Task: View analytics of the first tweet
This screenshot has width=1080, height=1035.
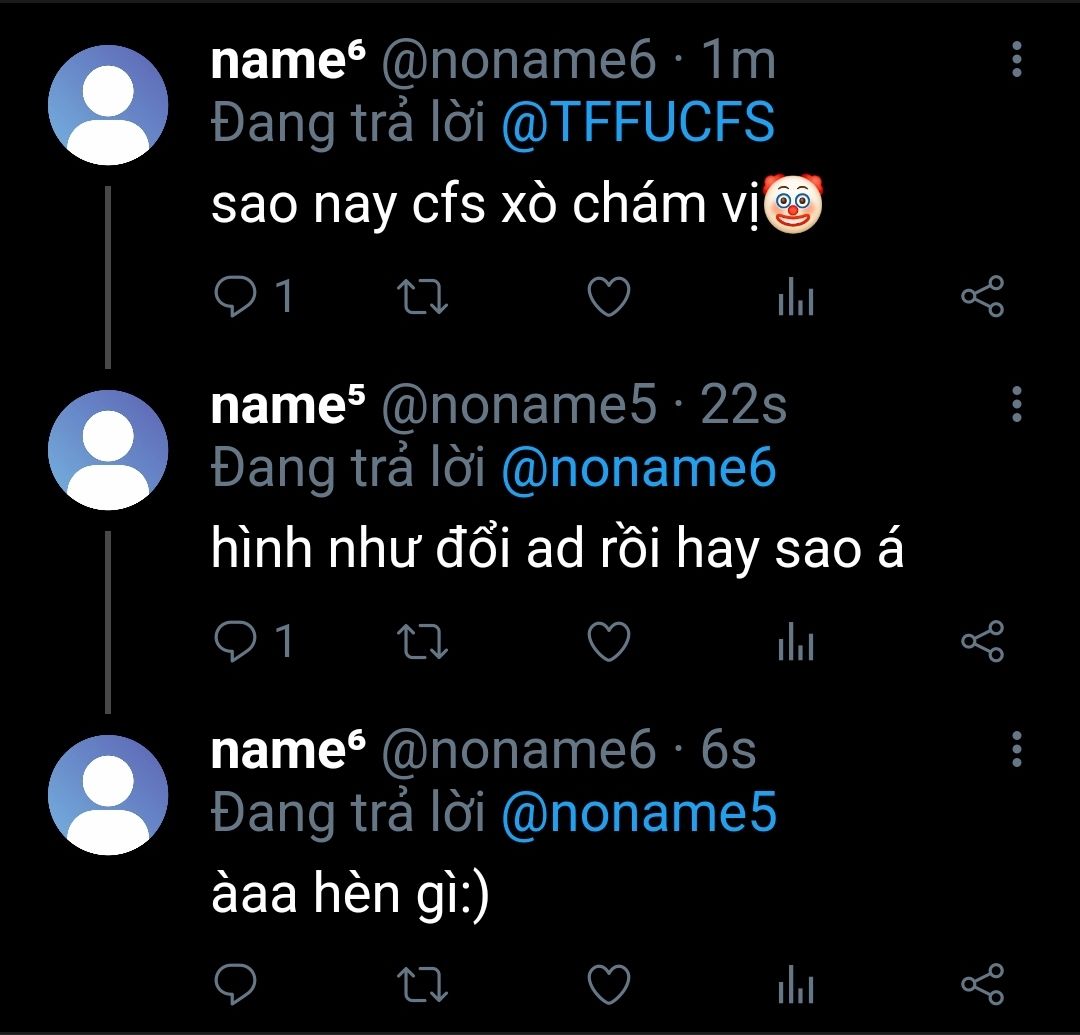Action: coord(796,297)
